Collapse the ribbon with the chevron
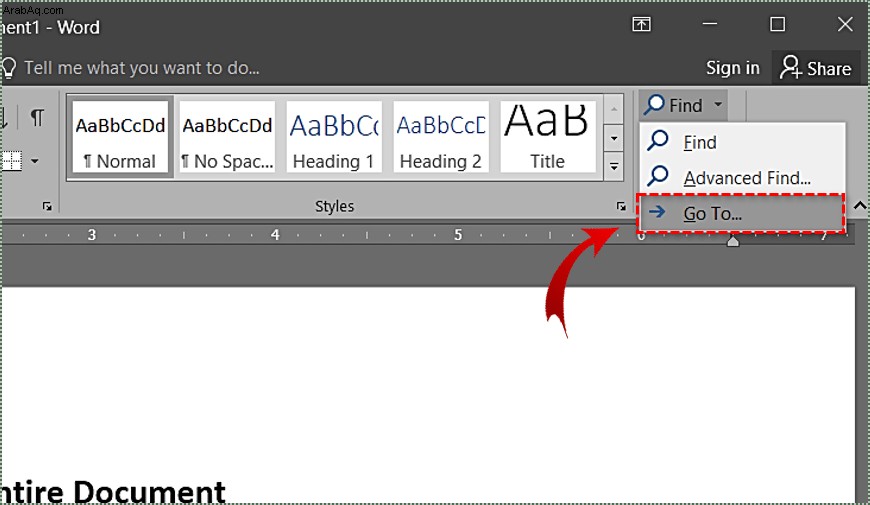 click(859, 206)
